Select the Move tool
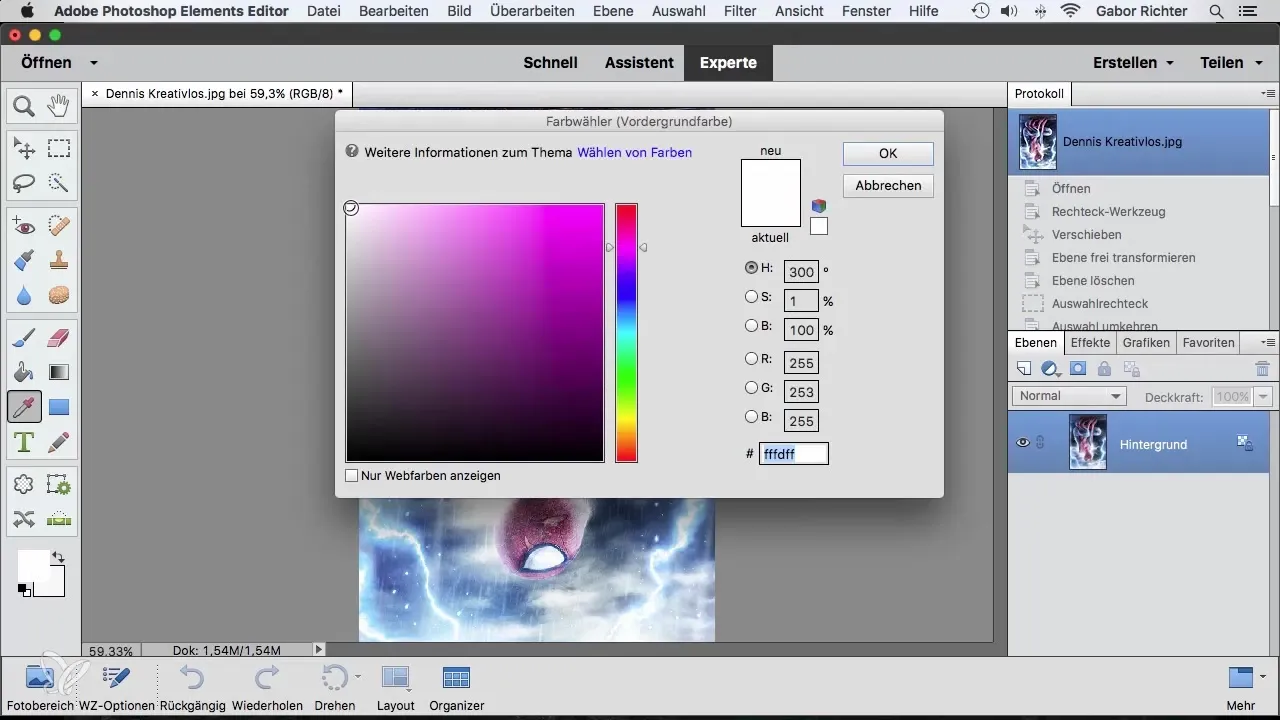This screenshot has height=720, width=1280. pos(25,149)
